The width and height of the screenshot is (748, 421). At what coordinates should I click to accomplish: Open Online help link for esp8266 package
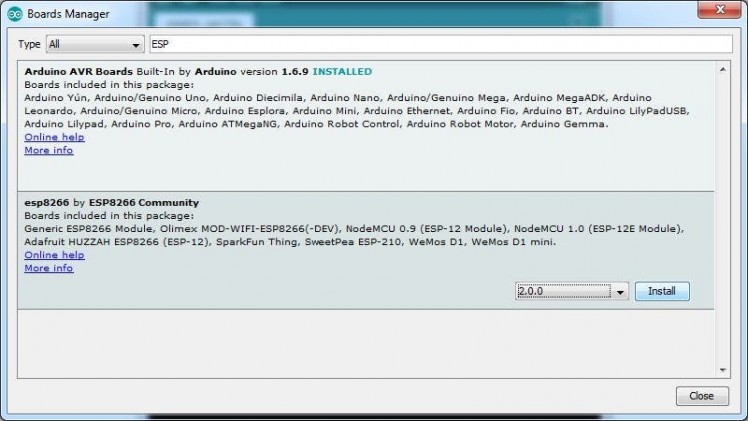click(54, 255)
